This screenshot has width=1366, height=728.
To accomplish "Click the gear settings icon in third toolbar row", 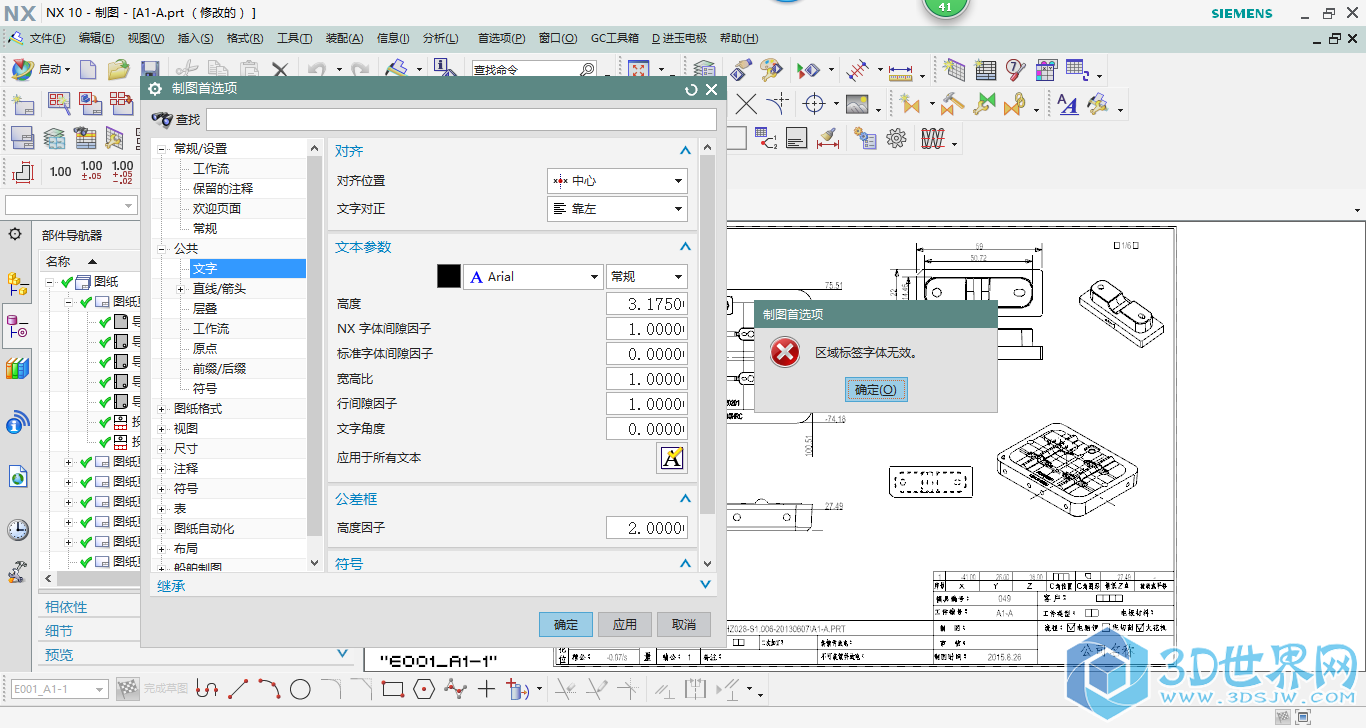I will 896,138.
